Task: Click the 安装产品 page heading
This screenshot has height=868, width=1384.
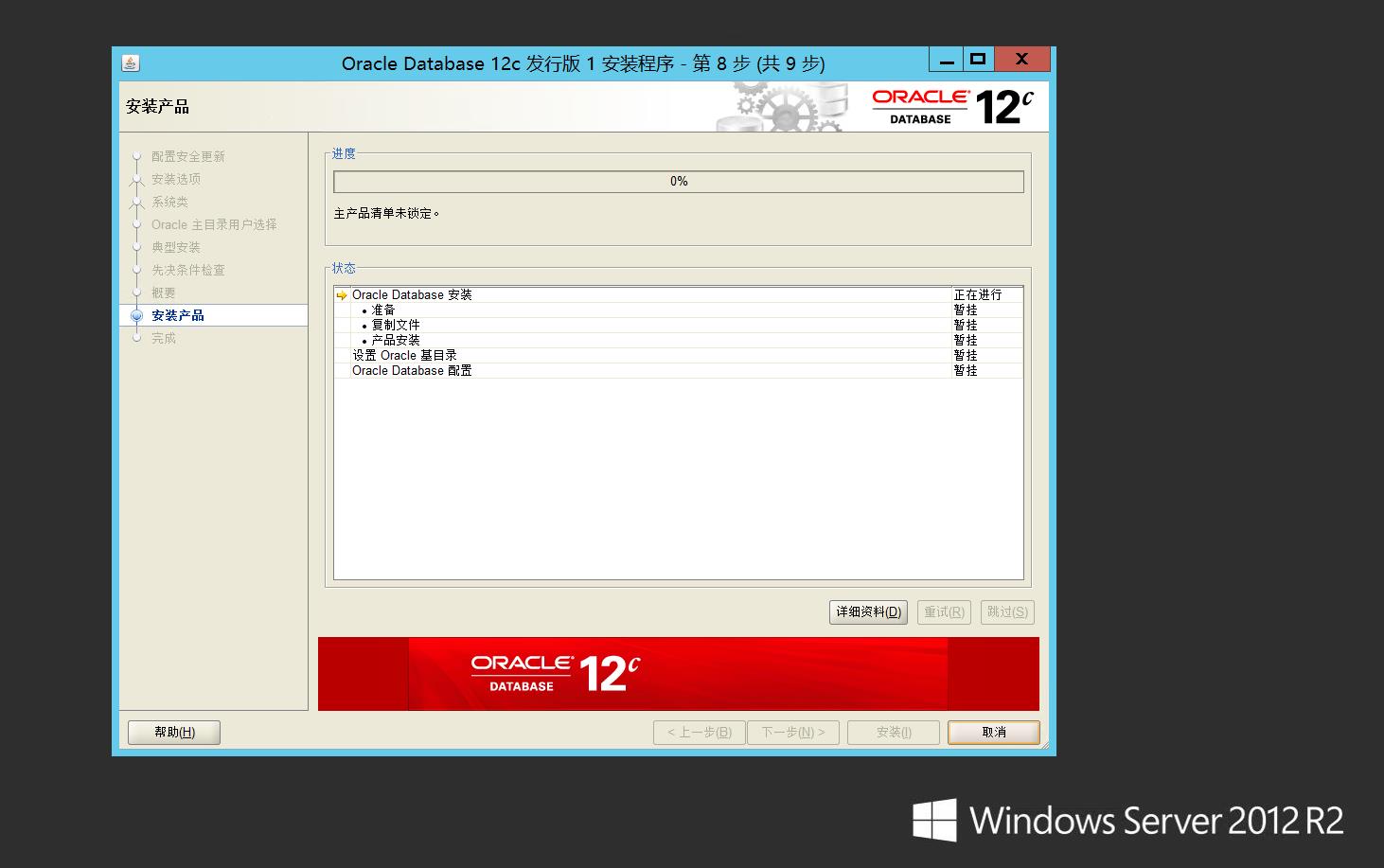Action: (157, 107)
